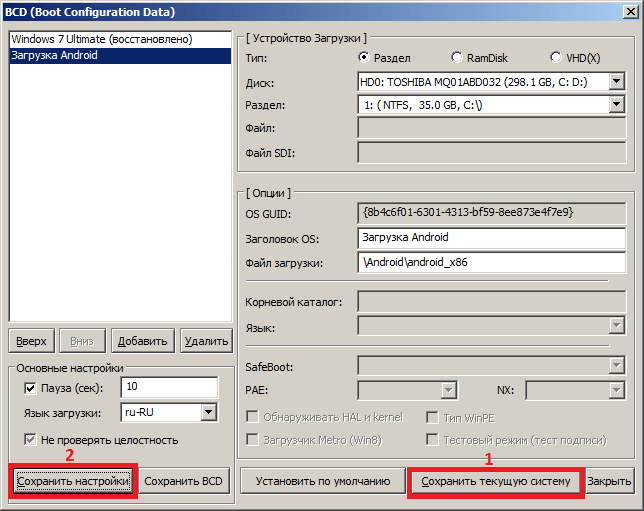Choose the Раздел radio button
The height and width of the screenshot is (511, 644).
pyautogui.click(x=364, y=58)
